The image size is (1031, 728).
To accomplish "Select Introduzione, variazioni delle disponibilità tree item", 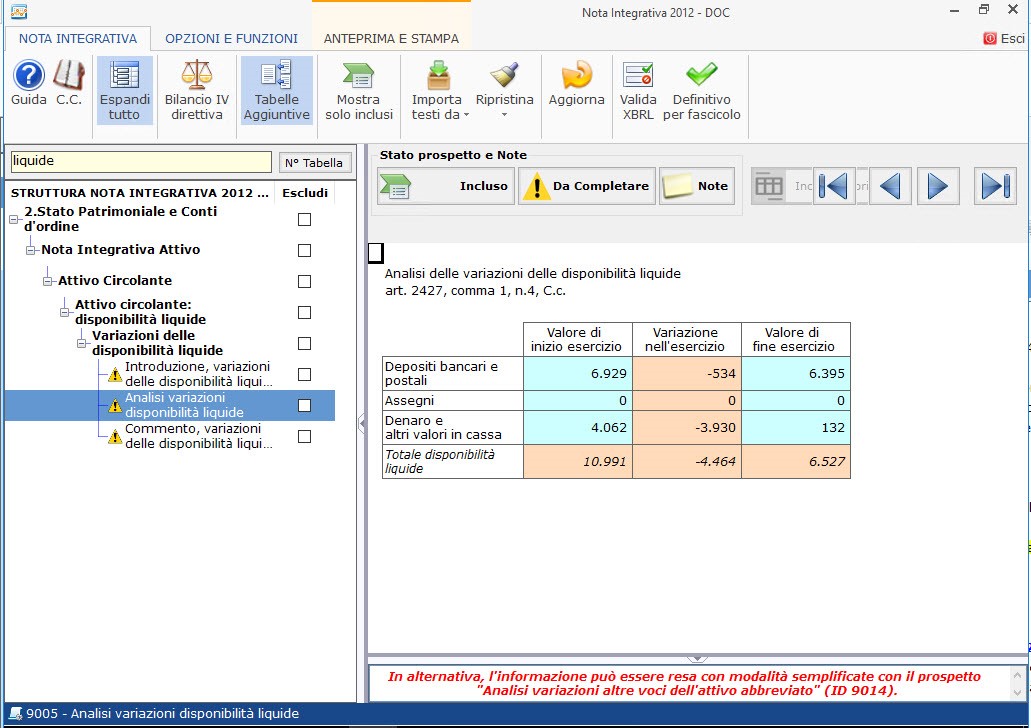I will 198,374.
